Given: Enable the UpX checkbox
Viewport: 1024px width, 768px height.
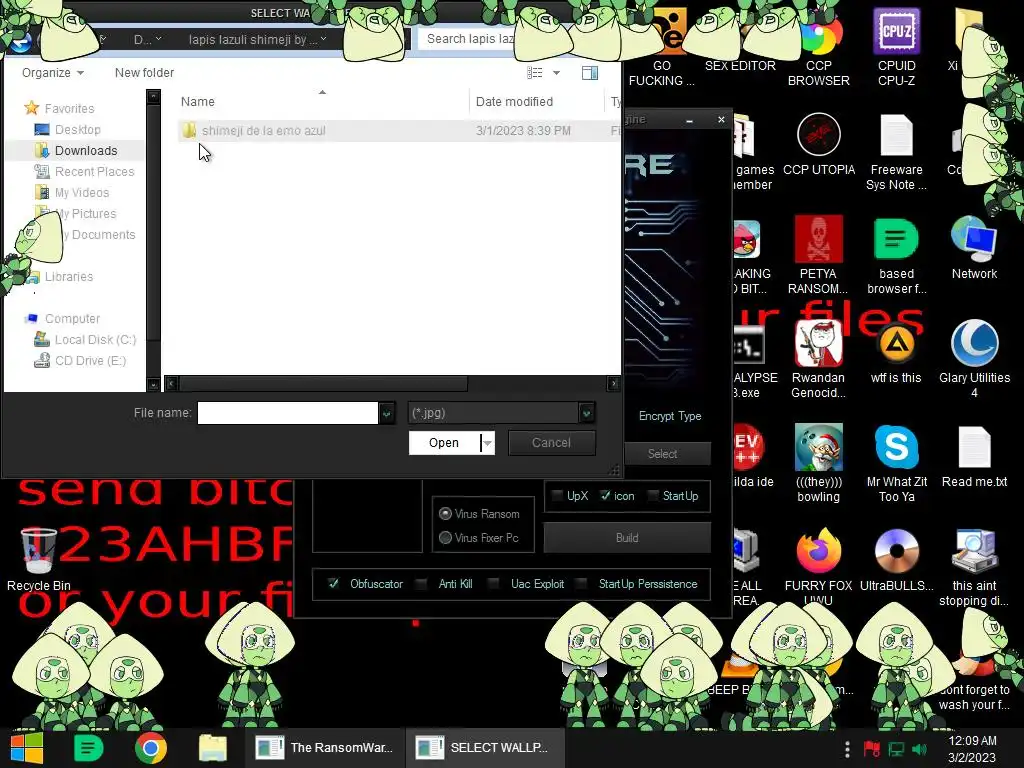Looking at the screenshot, I should [x=557, y=496].
